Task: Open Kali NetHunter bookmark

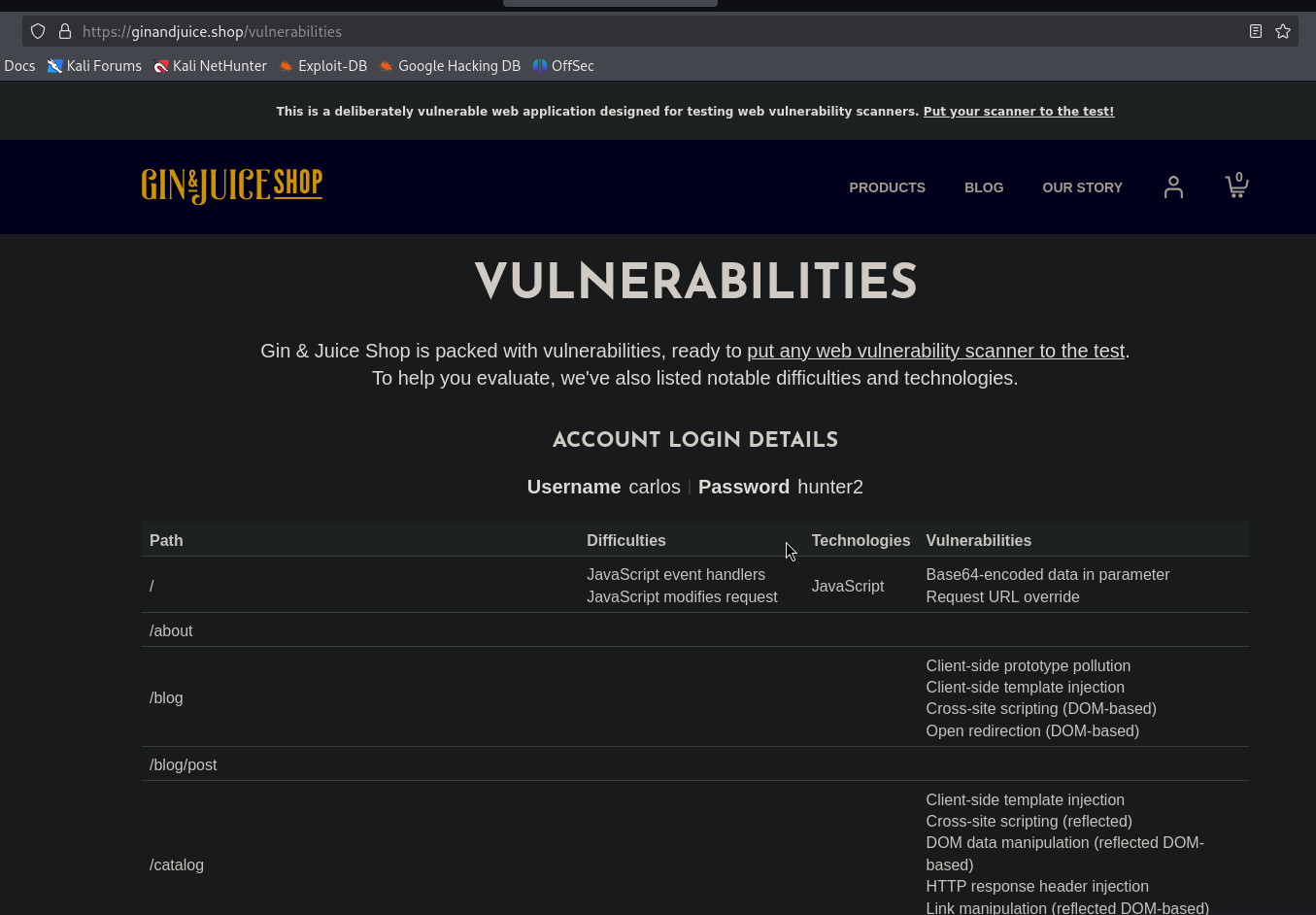Action: [x=210, y=66]
